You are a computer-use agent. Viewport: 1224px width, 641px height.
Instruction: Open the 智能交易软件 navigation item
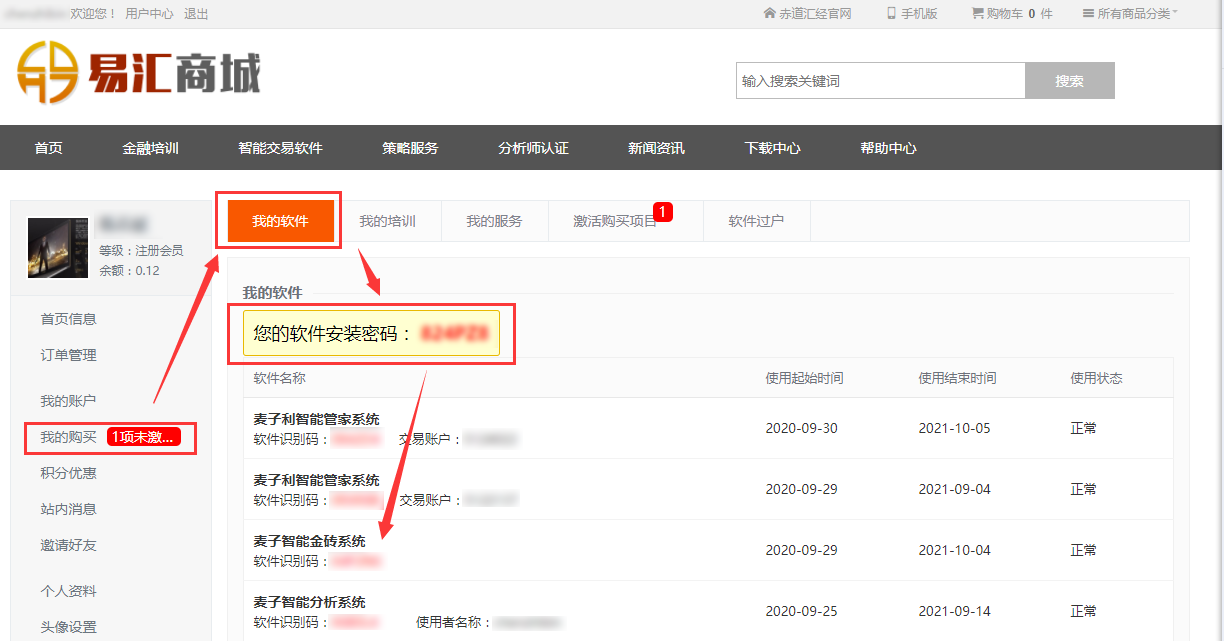coord(280,148)
